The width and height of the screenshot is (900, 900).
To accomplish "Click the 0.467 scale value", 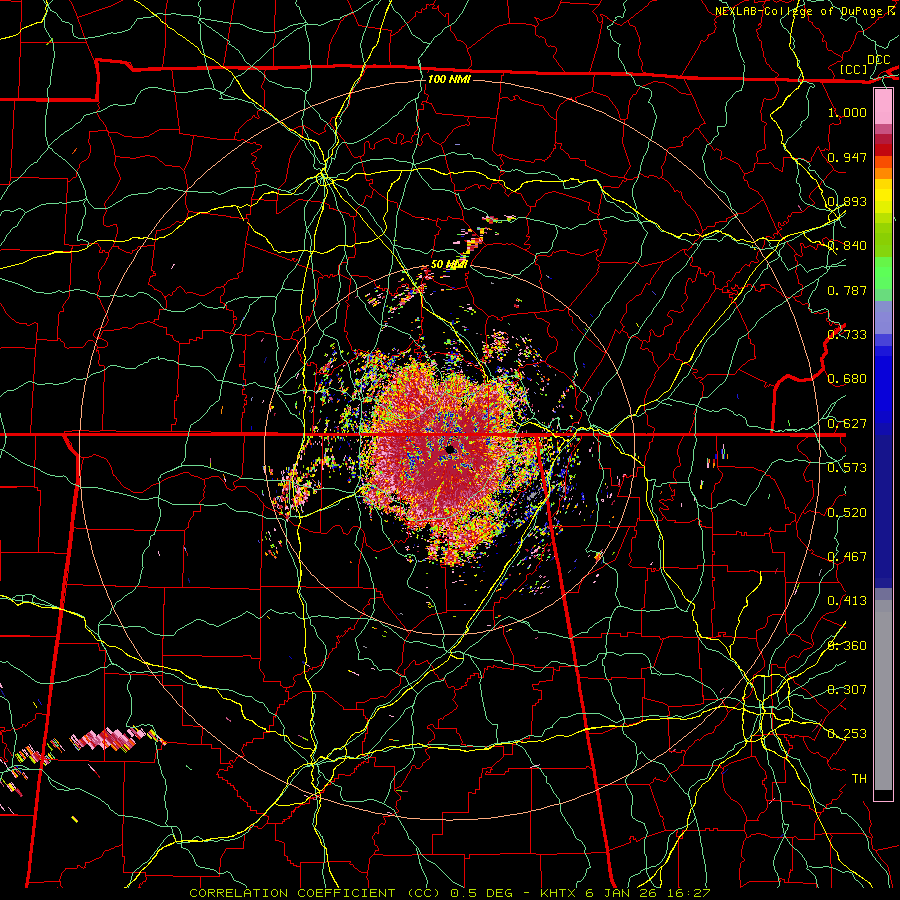I will click(x=847, y=556).
